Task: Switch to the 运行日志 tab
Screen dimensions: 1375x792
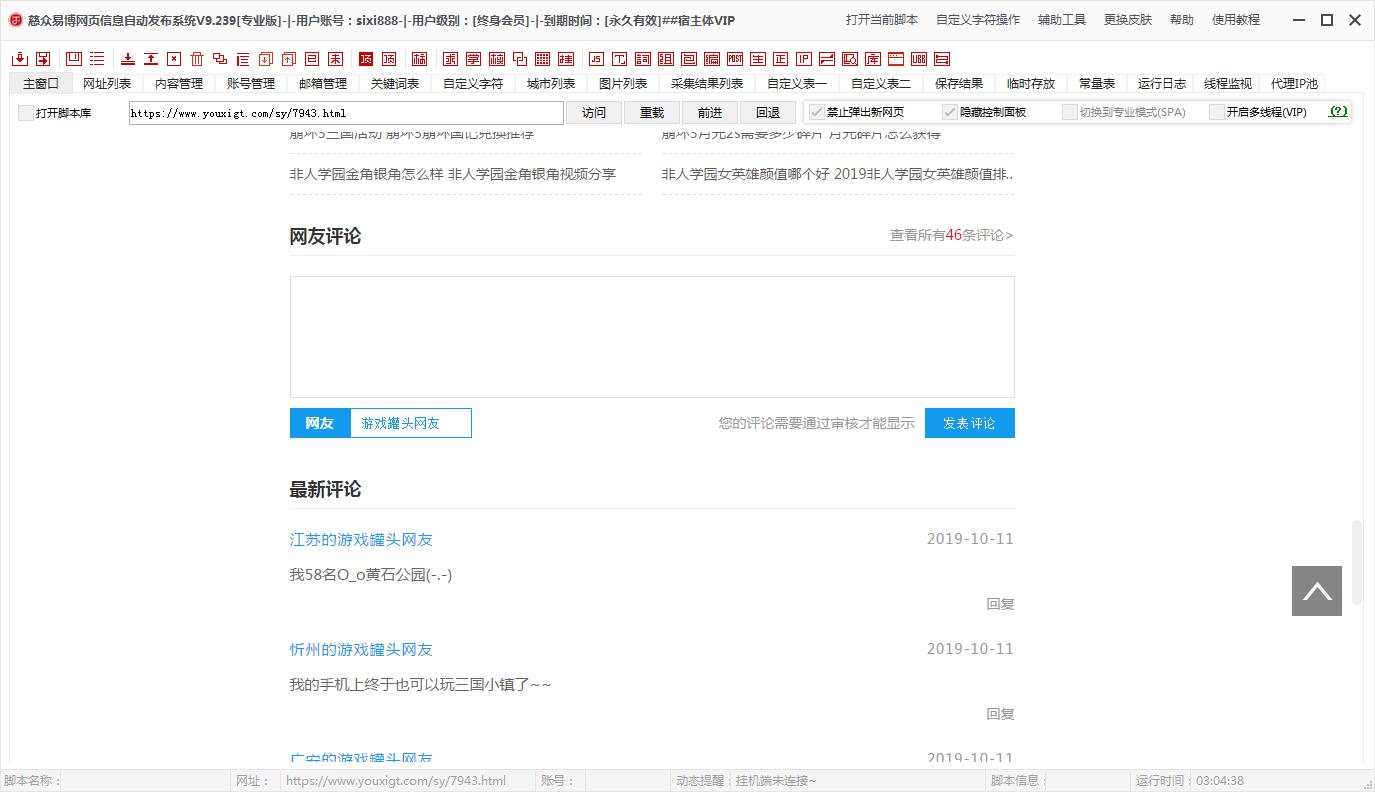Action: [x=1162, y=84]
